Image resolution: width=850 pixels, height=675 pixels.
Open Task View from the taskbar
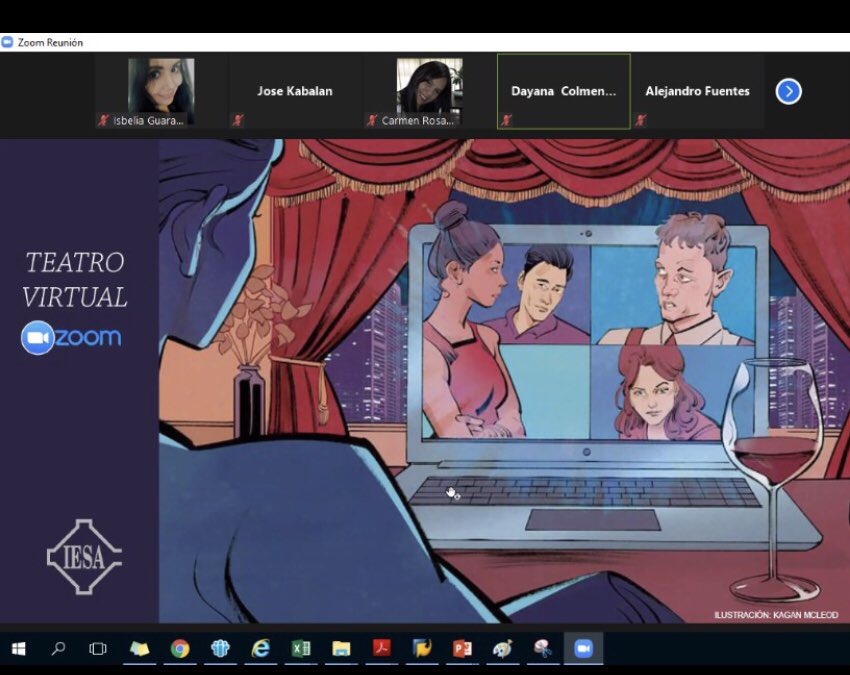98,648
